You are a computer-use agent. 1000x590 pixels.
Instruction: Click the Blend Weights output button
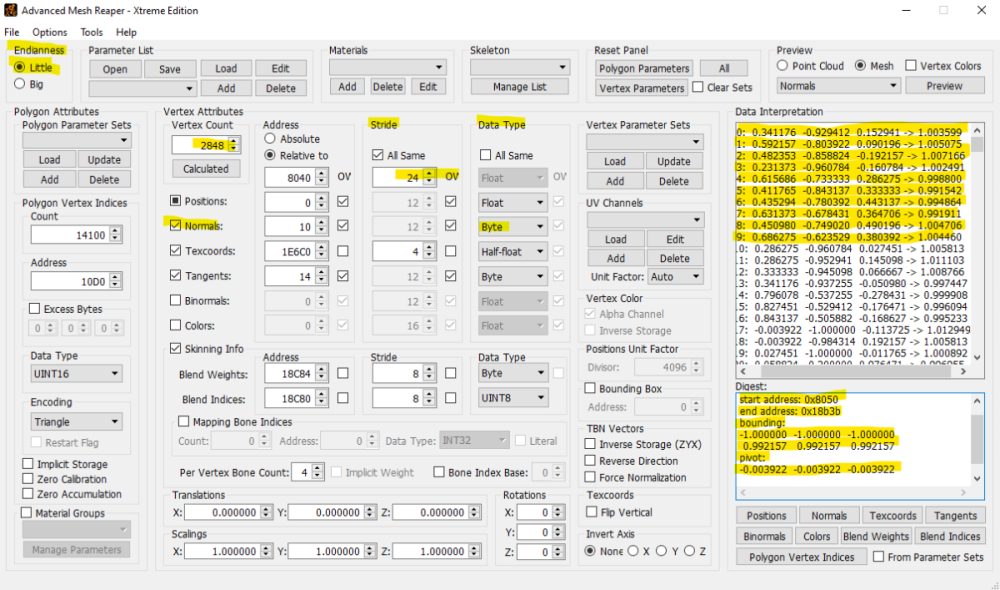pyautogui.click(x=876, y=536)
